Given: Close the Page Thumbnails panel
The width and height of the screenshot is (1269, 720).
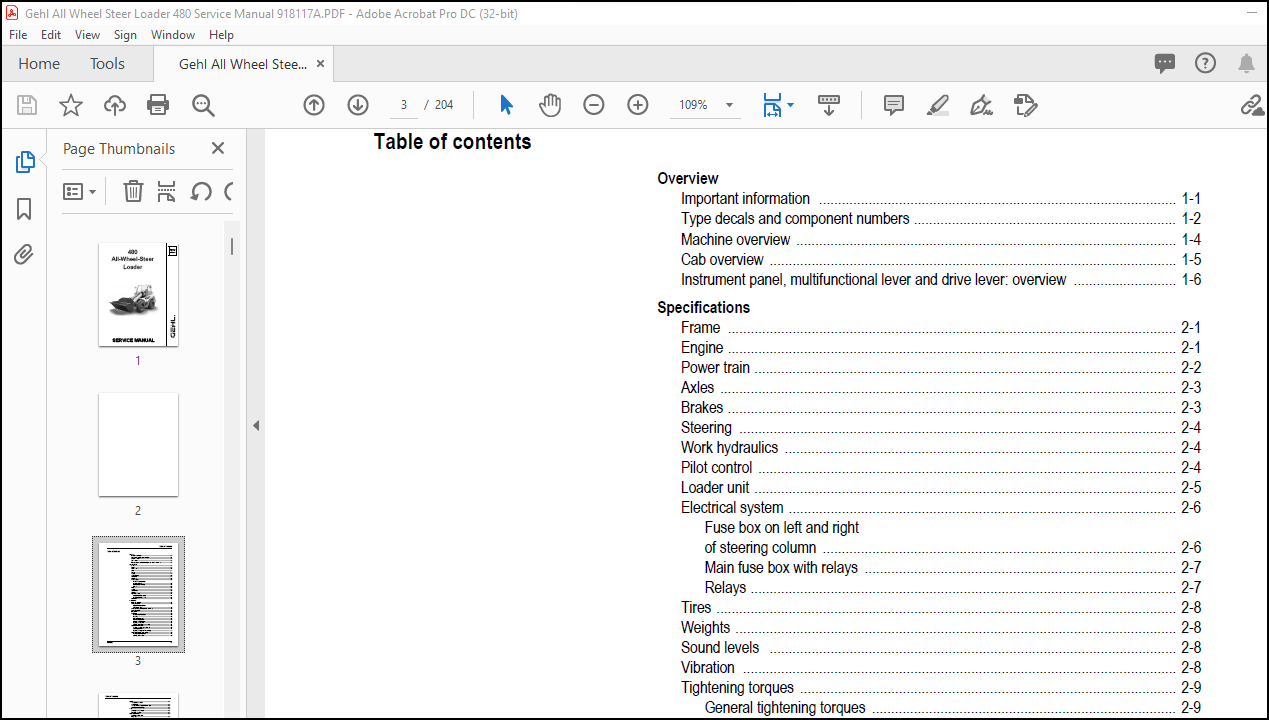Looking at the screenshot, I should coord(218,148).
